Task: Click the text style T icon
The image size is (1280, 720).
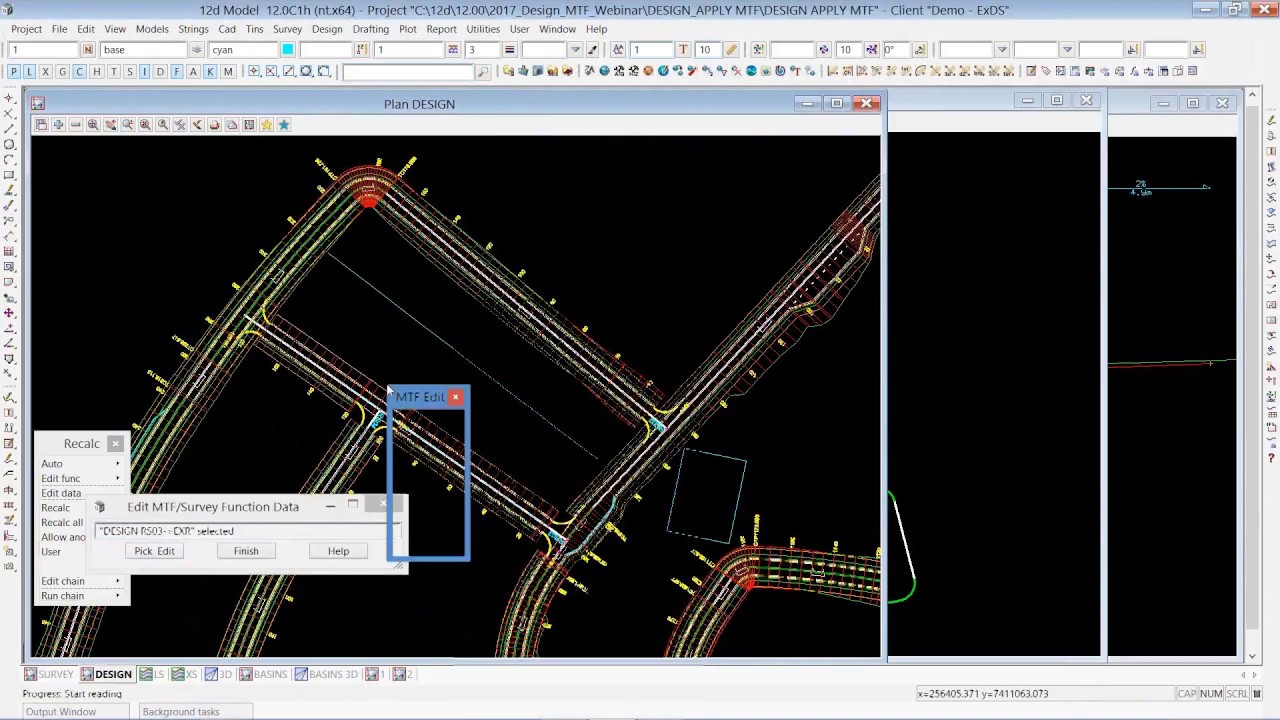Action: pyautogui.click(x=683, y=49)
